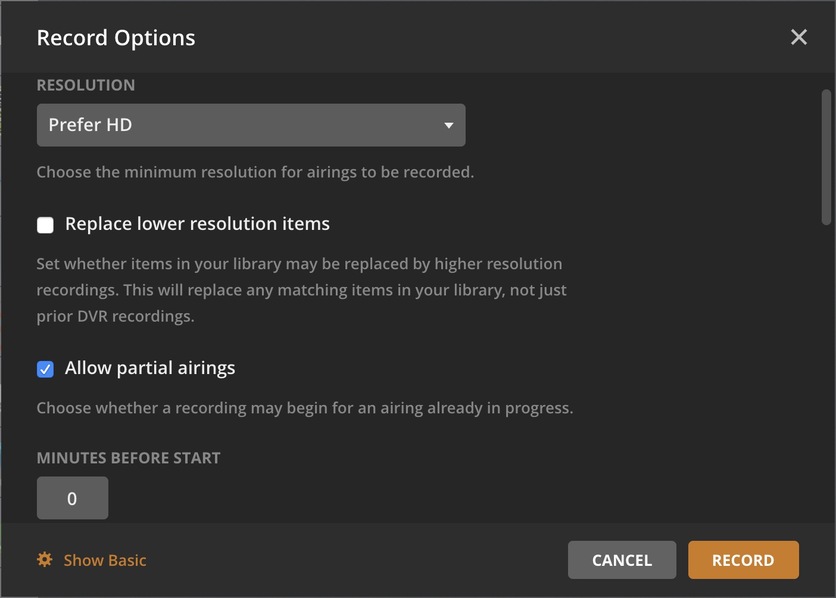
Task: Switch to basic options via Show Basic
Action: pos(105,560)
